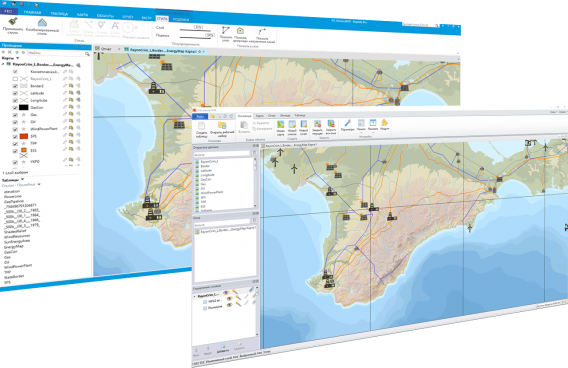The width and height of the screenshot is (568, 368).
Task: Click the wrench Параметры icon
Action: [x=347, y=123]
